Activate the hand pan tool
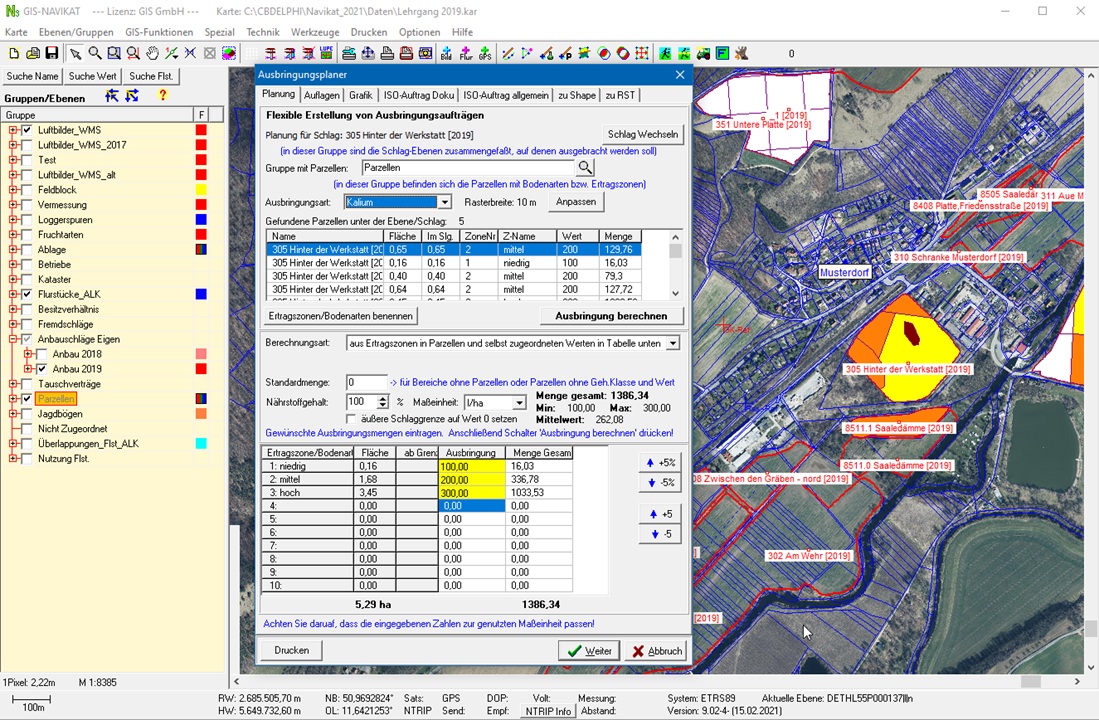The image size is (1099, 720). 152,53
